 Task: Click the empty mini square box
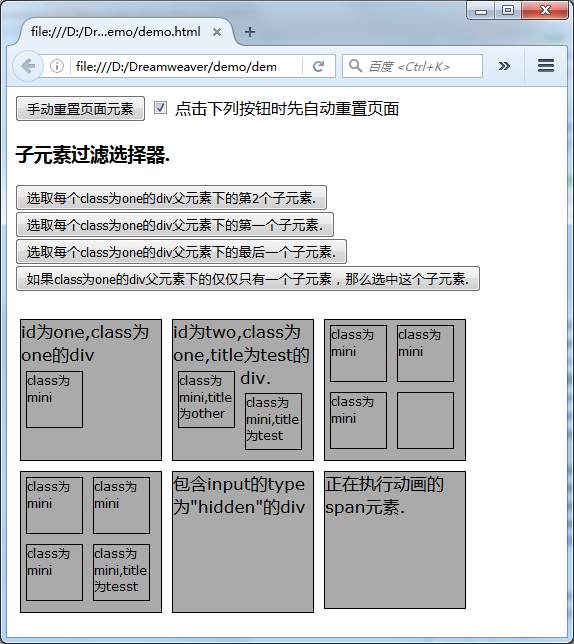point(425,420)
